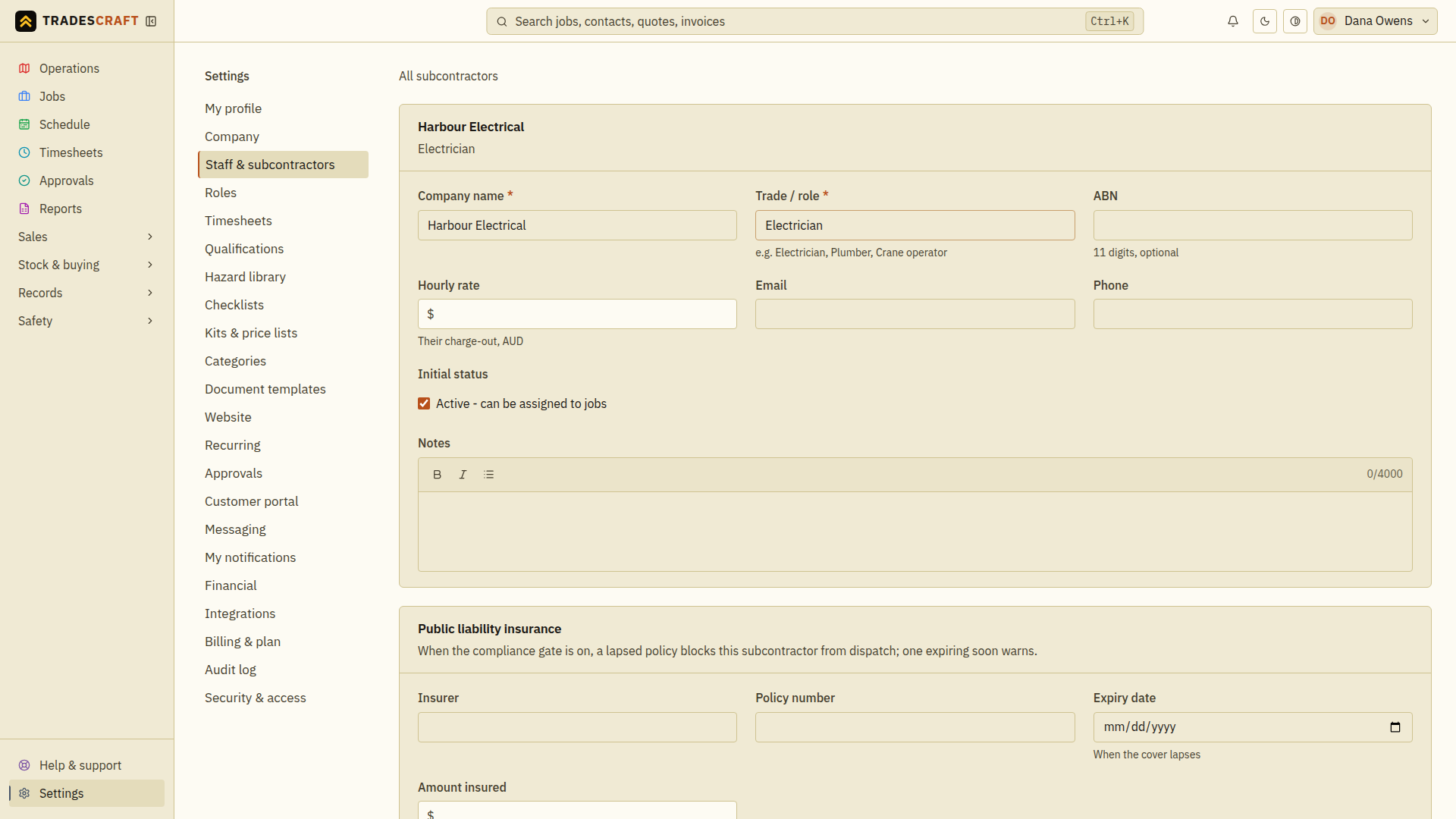Click the Jobs briefcase icon
This screenshot has height=819, width=1456.
coord(24,96)
